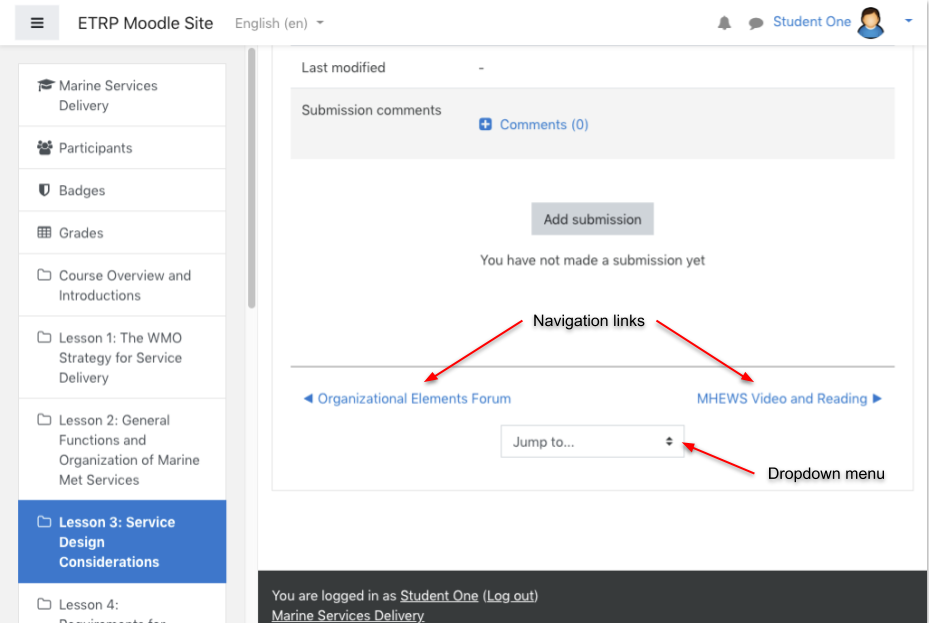Click the Participants group icon
929x623 pixels.
44,147
